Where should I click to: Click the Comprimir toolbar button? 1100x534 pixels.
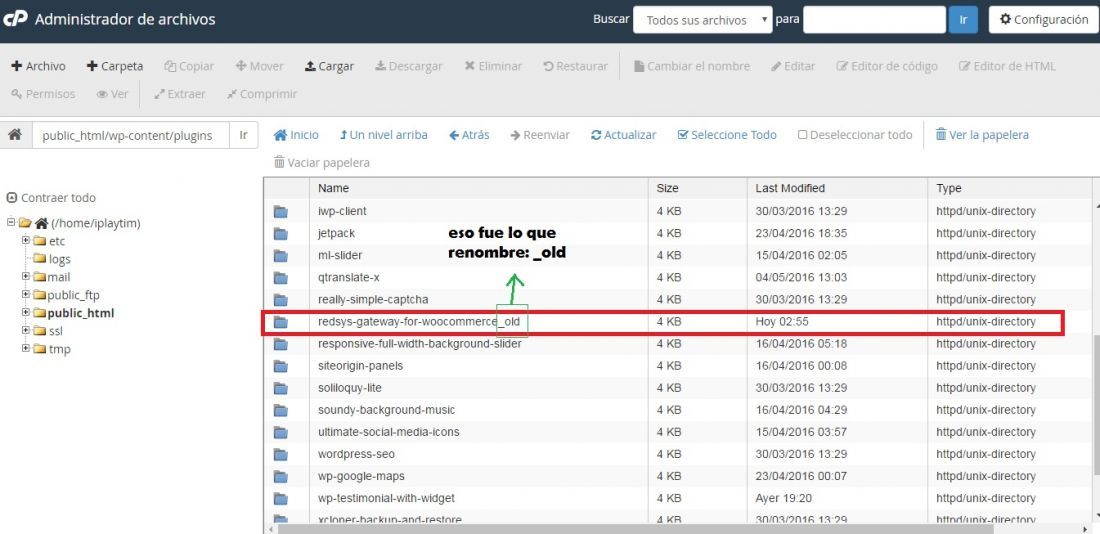coord(262,93)
